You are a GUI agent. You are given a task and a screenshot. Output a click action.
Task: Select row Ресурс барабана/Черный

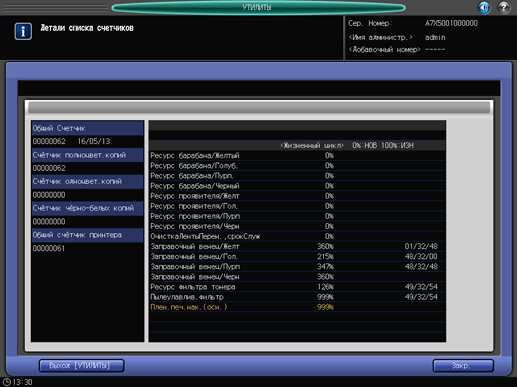pos(297,186)
